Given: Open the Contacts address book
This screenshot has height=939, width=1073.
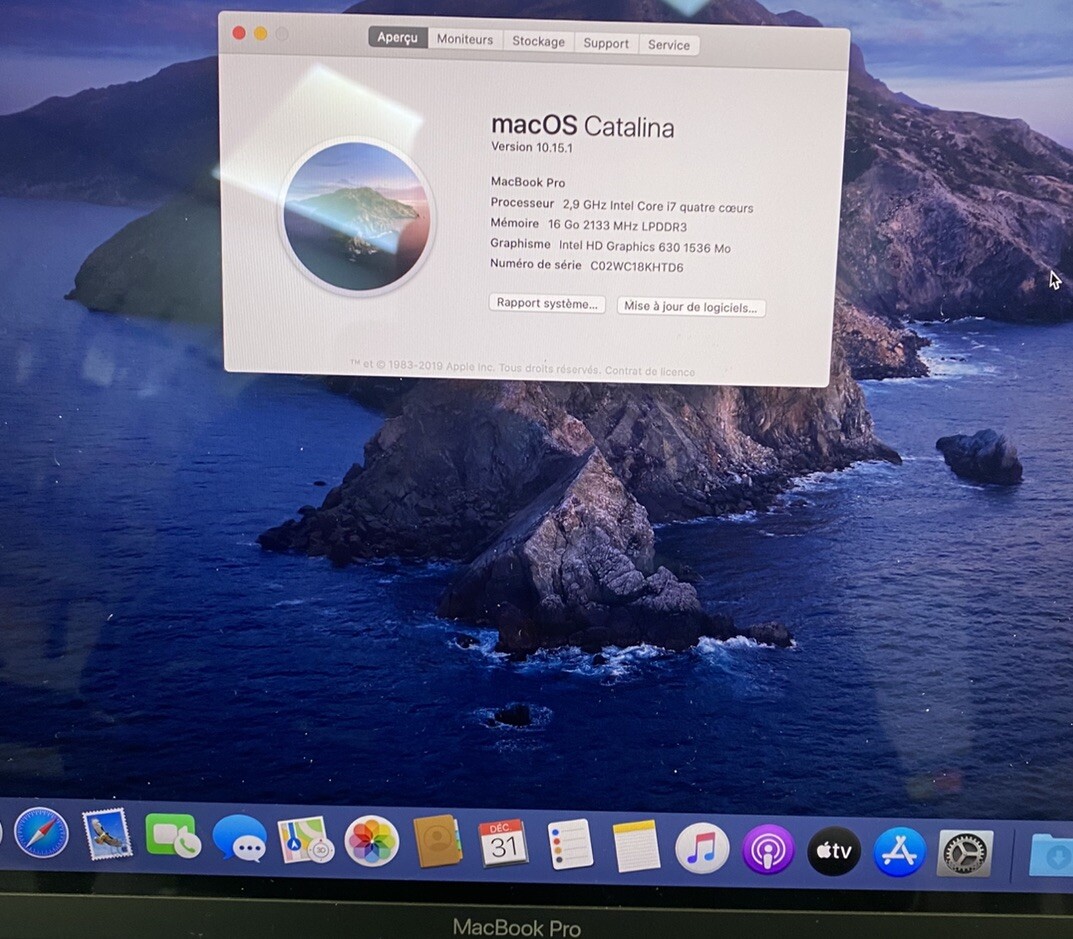Looking at the screenshot, I should click(x=437, y=841).
